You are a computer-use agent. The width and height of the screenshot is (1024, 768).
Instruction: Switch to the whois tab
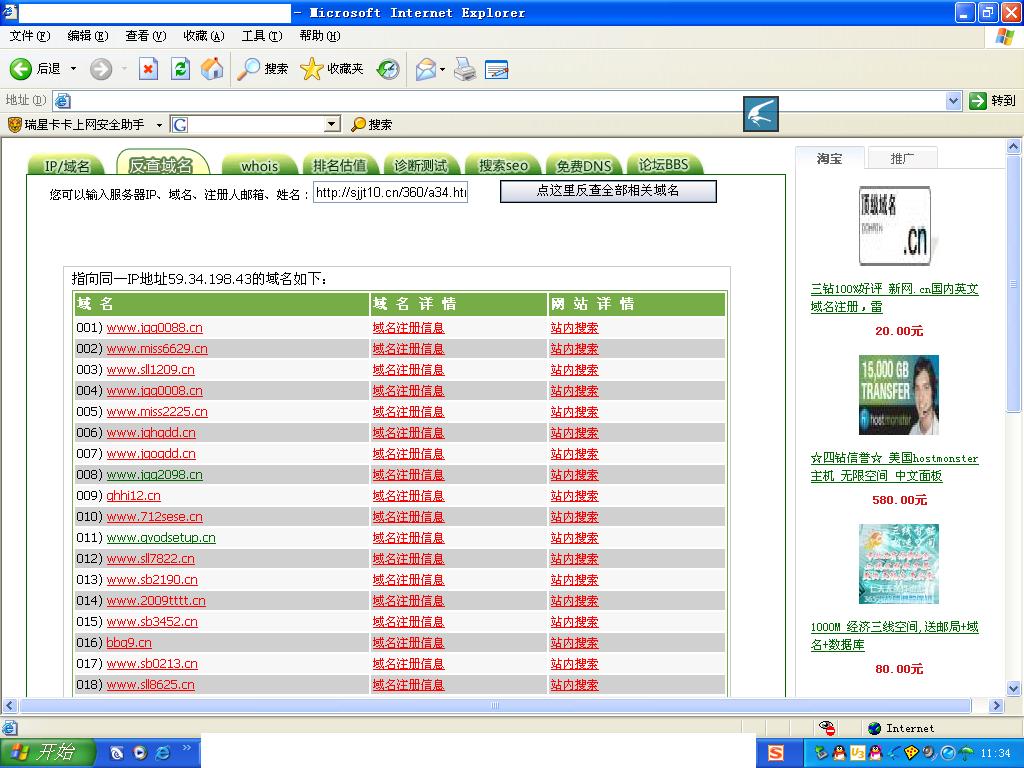point(260,166)
